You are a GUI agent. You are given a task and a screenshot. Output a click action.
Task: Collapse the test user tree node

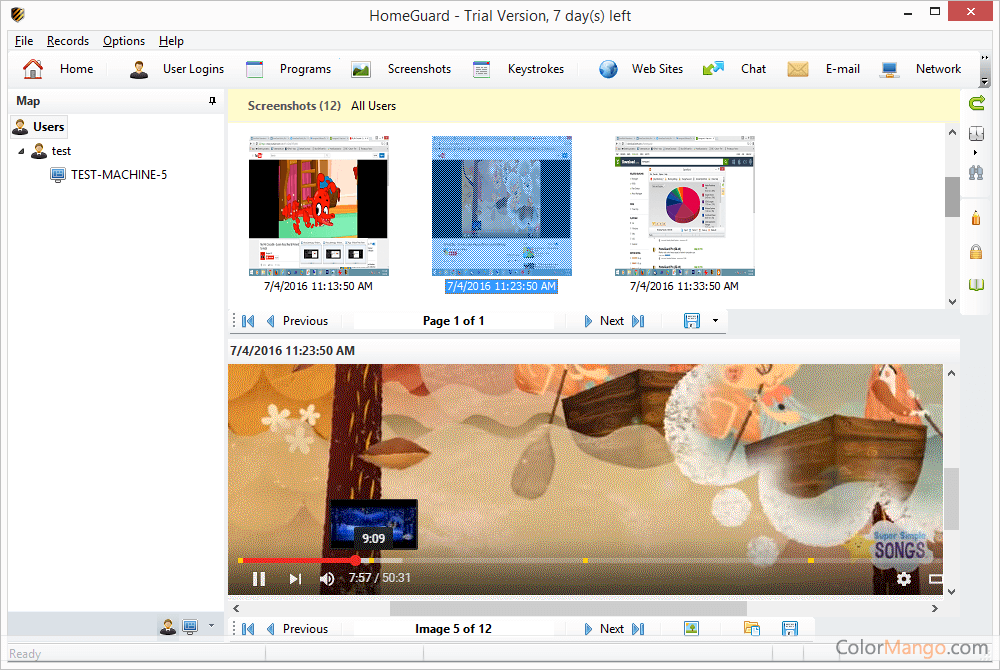21,151
